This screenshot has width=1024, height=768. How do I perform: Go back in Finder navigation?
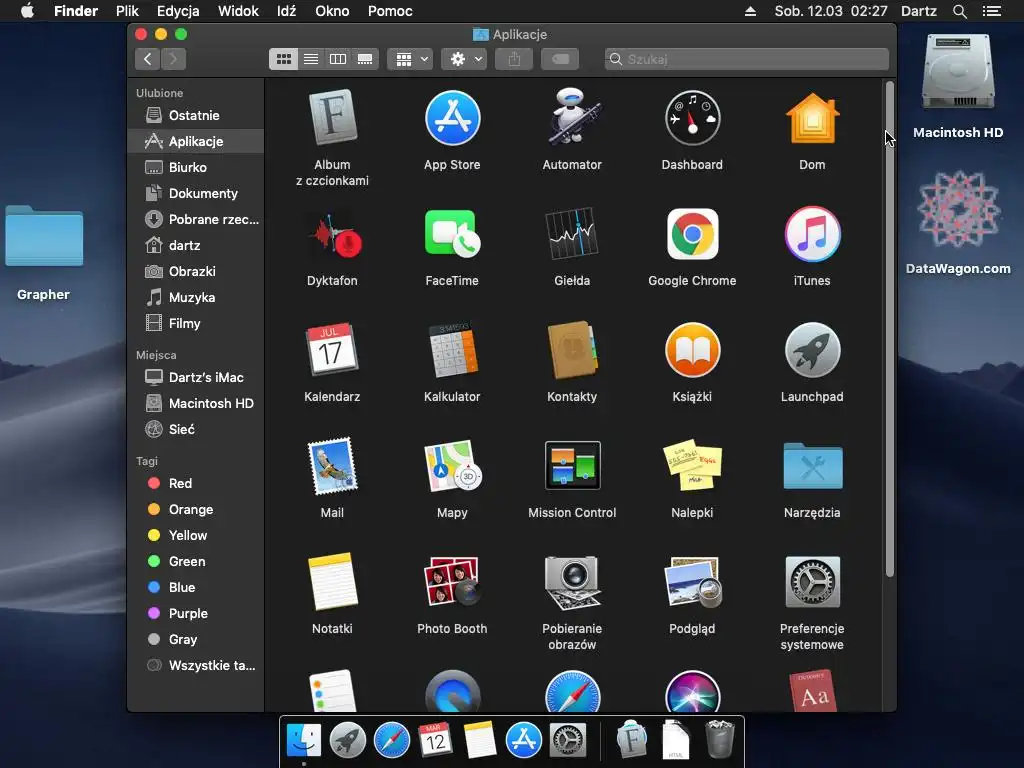tap(148, 59)
